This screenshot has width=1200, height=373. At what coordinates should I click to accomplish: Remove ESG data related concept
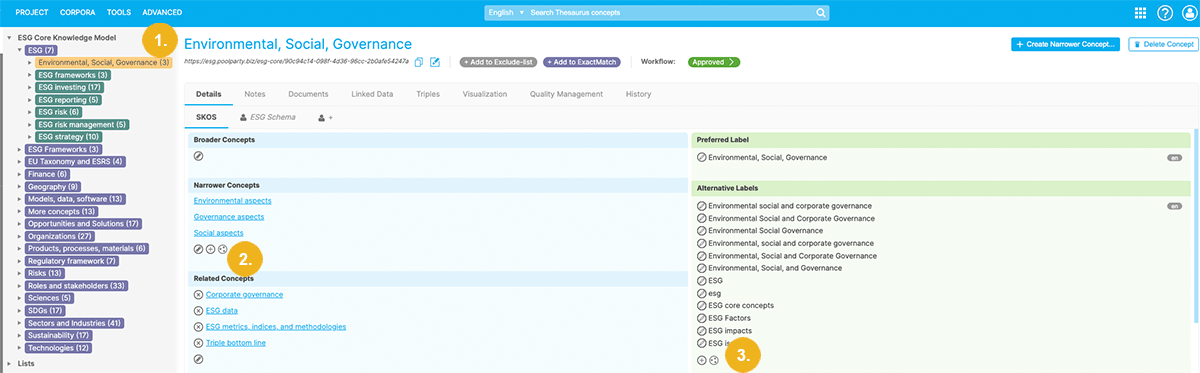(x=198, y=311)
